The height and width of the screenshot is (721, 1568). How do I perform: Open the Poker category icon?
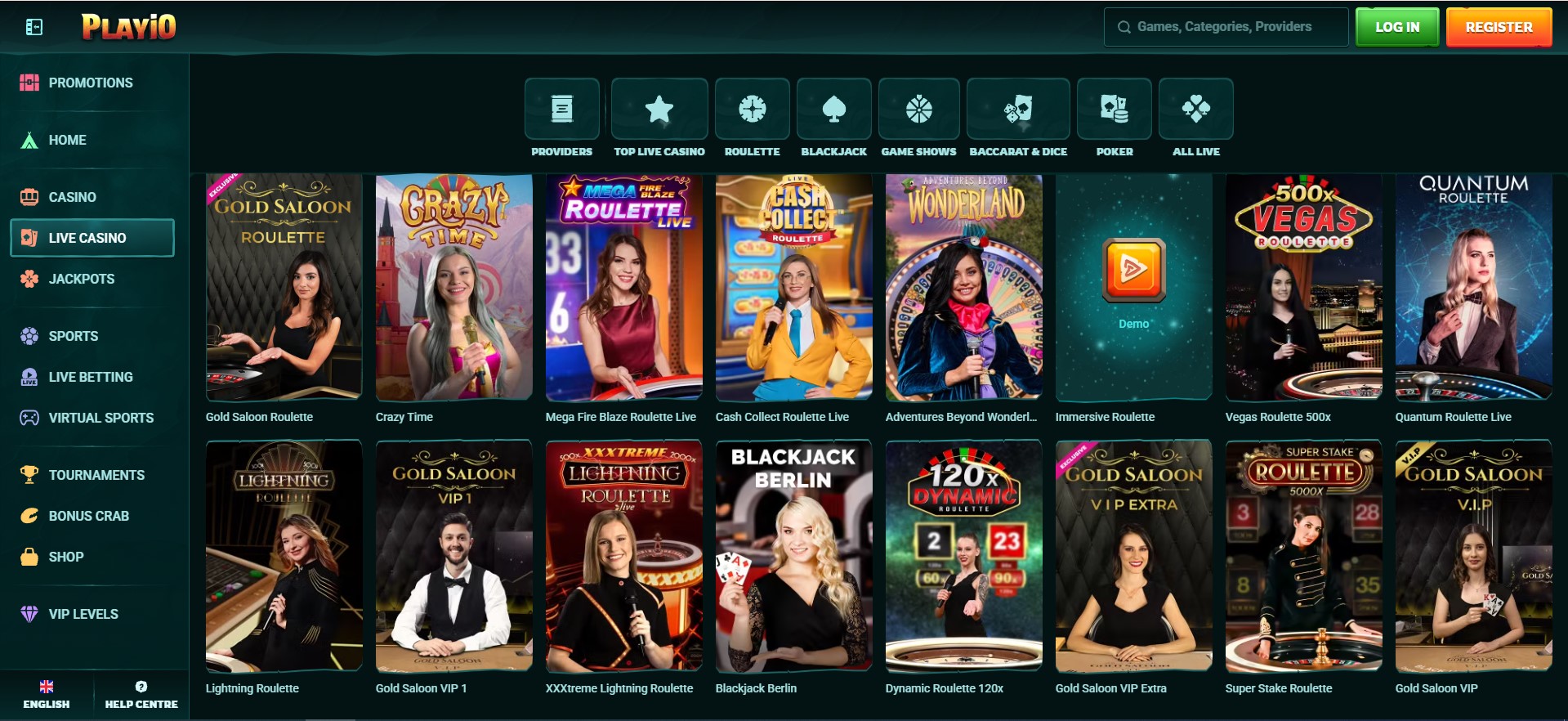pyautogui.click(x=1114, y=110)
